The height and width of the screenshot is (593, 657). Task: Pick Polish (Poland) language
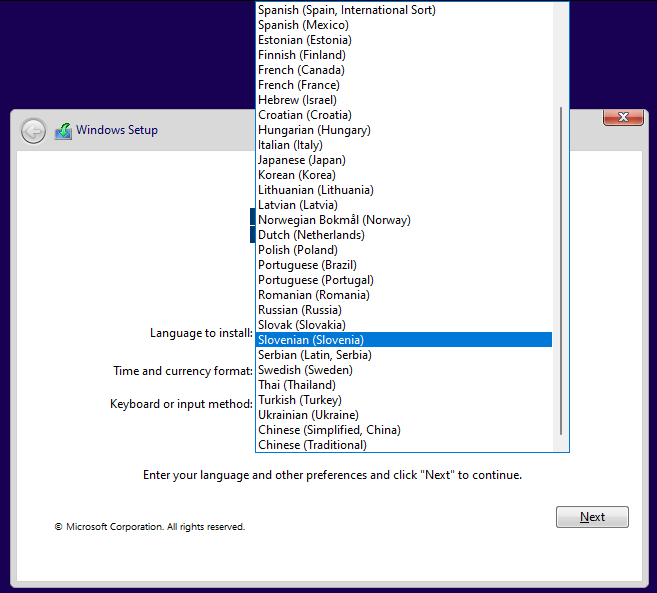(x=404, y=250)
